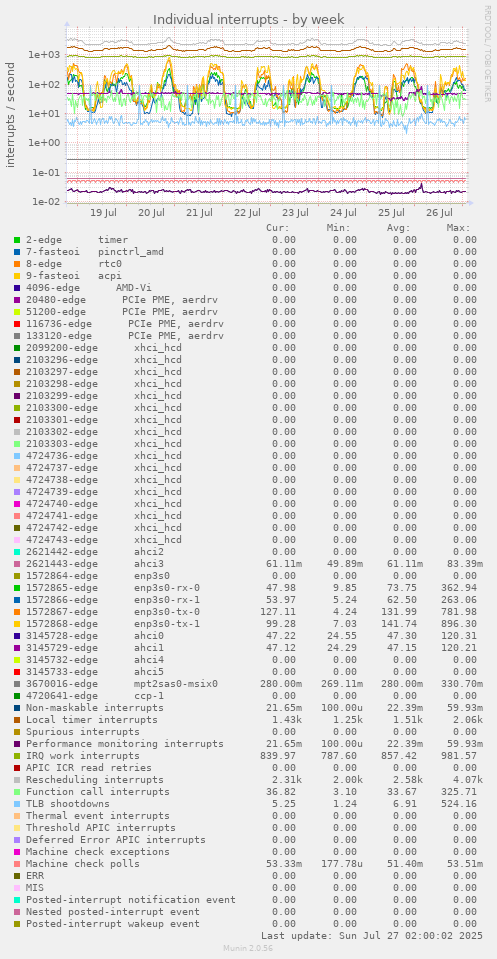Click the orange swatch beside enp3s0-tx-0
This screenshot has width=497, height=959.
point(17,612)
